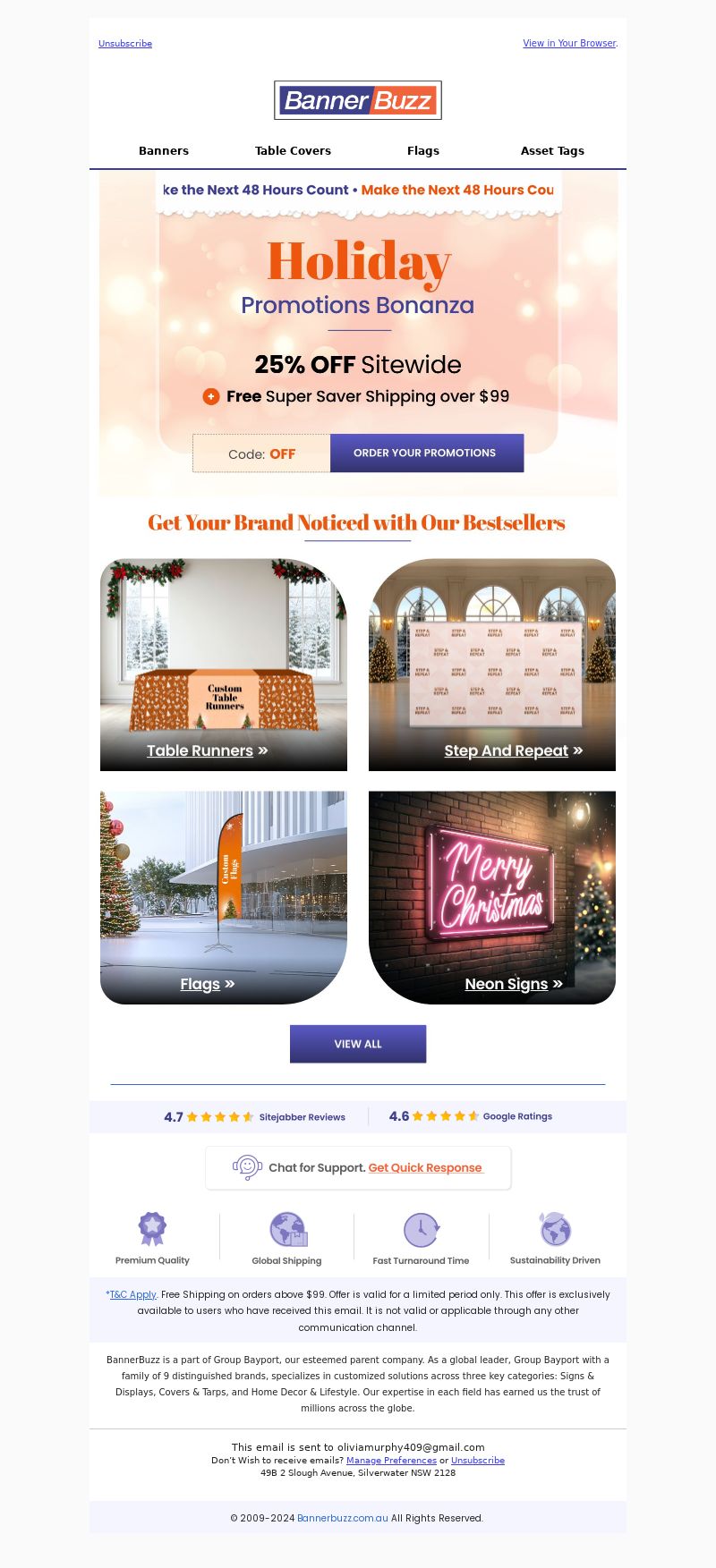Click the Global Shipping globe icon

pyautogui.click(x=288, y=1230)
